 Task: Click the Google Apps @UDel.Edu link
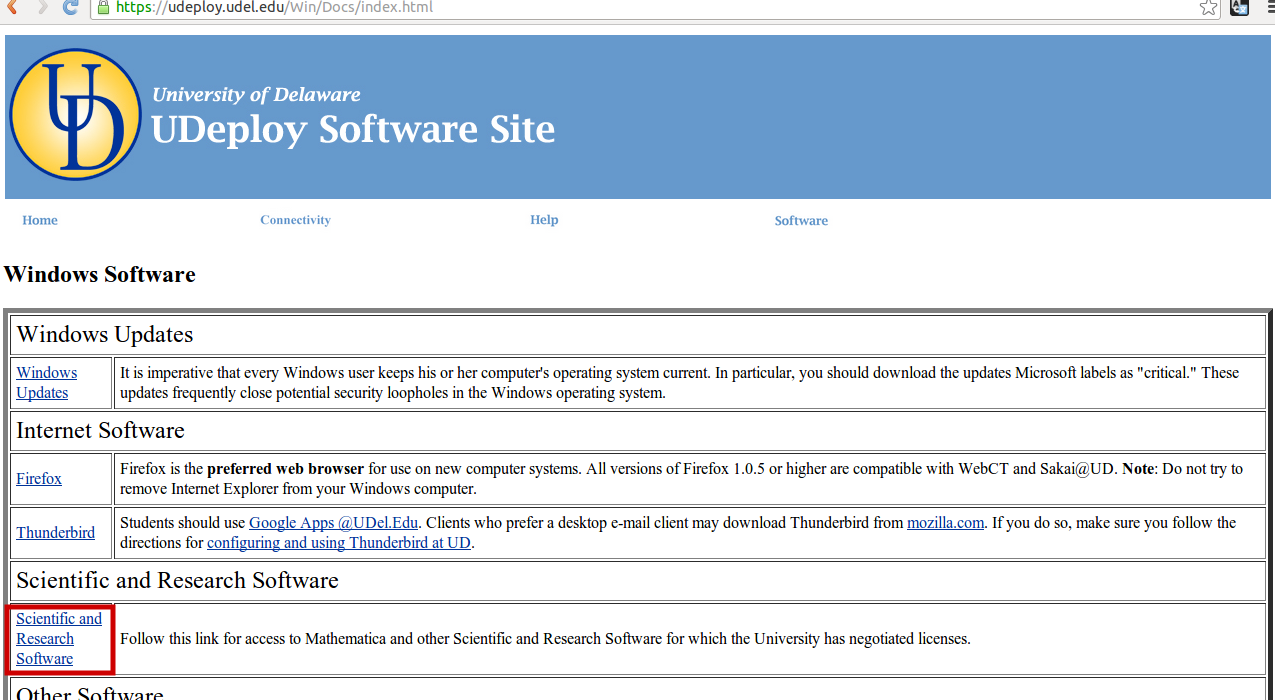click(x=333, y=522)
